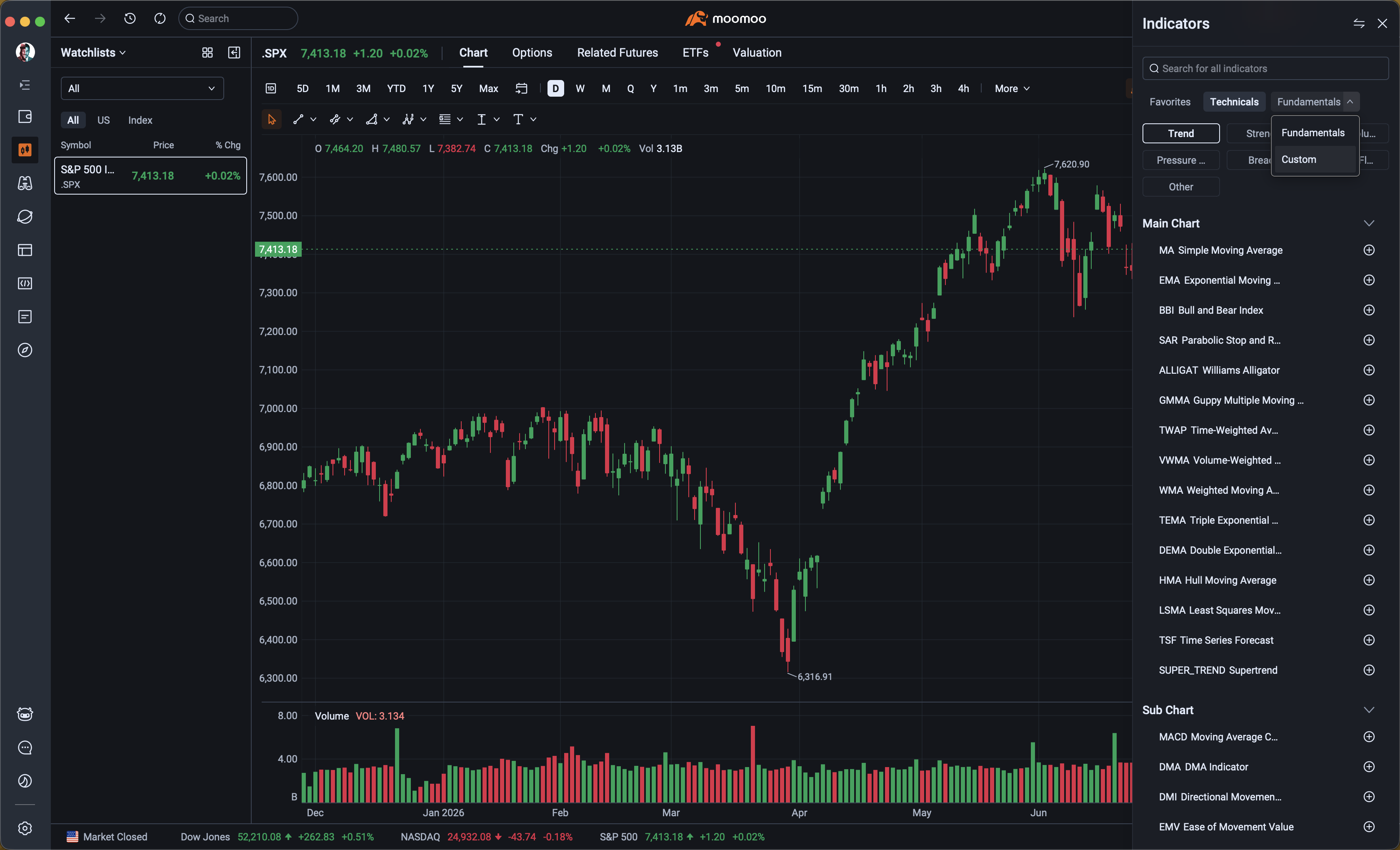Filter watchlist by Index

(140, 120)
